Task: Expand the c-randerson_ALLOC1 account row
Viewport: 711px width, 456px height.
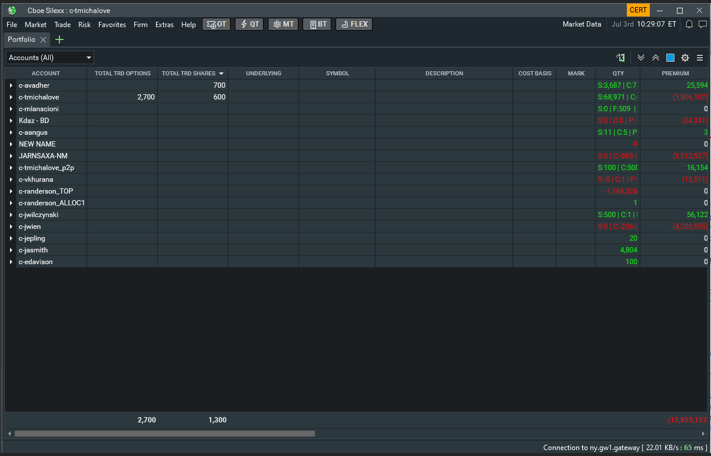Action: [x=11, y=203]
